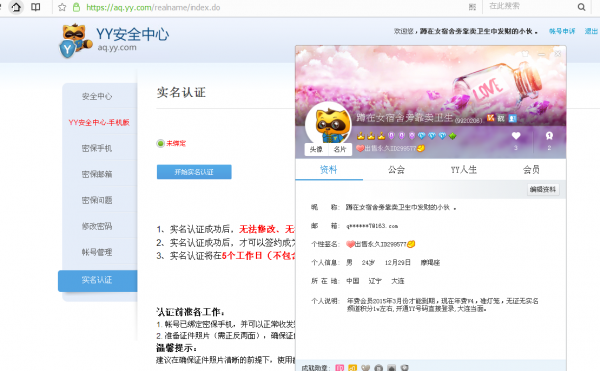Image resolution: width=600 pixels, height=371 pixels.
Task: Click the YY安全中心 site title
Action: click(x=132, y=34)
